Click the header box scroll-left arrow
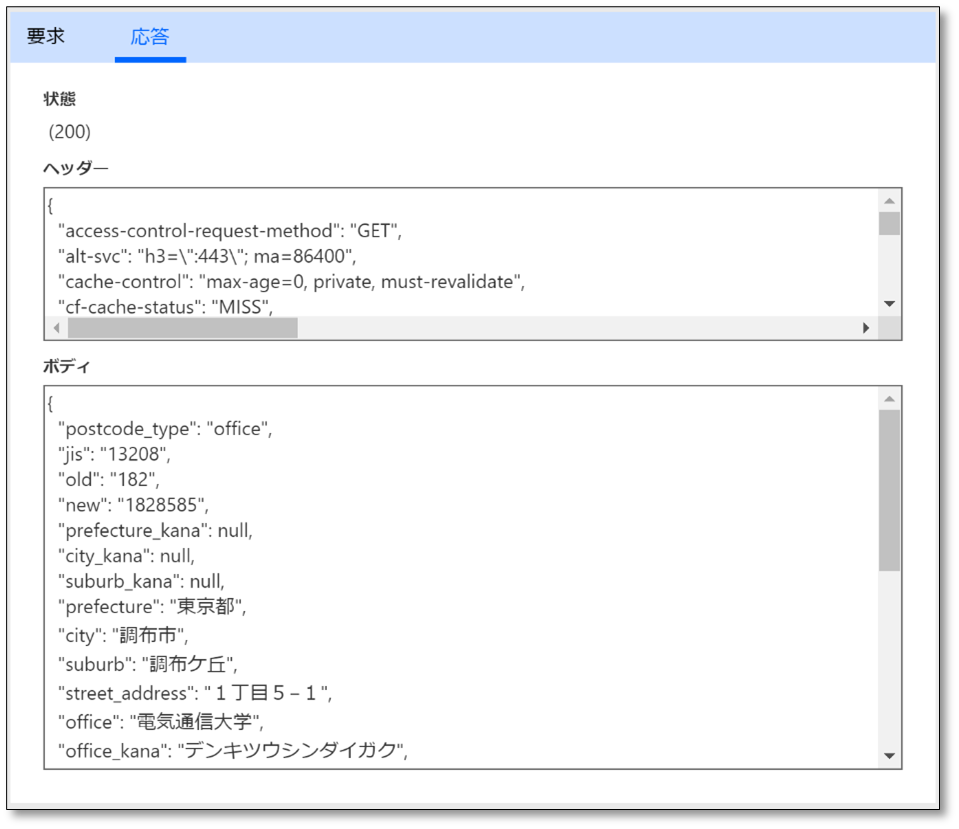Screen dimensions: 959x829 click(56, 328)
